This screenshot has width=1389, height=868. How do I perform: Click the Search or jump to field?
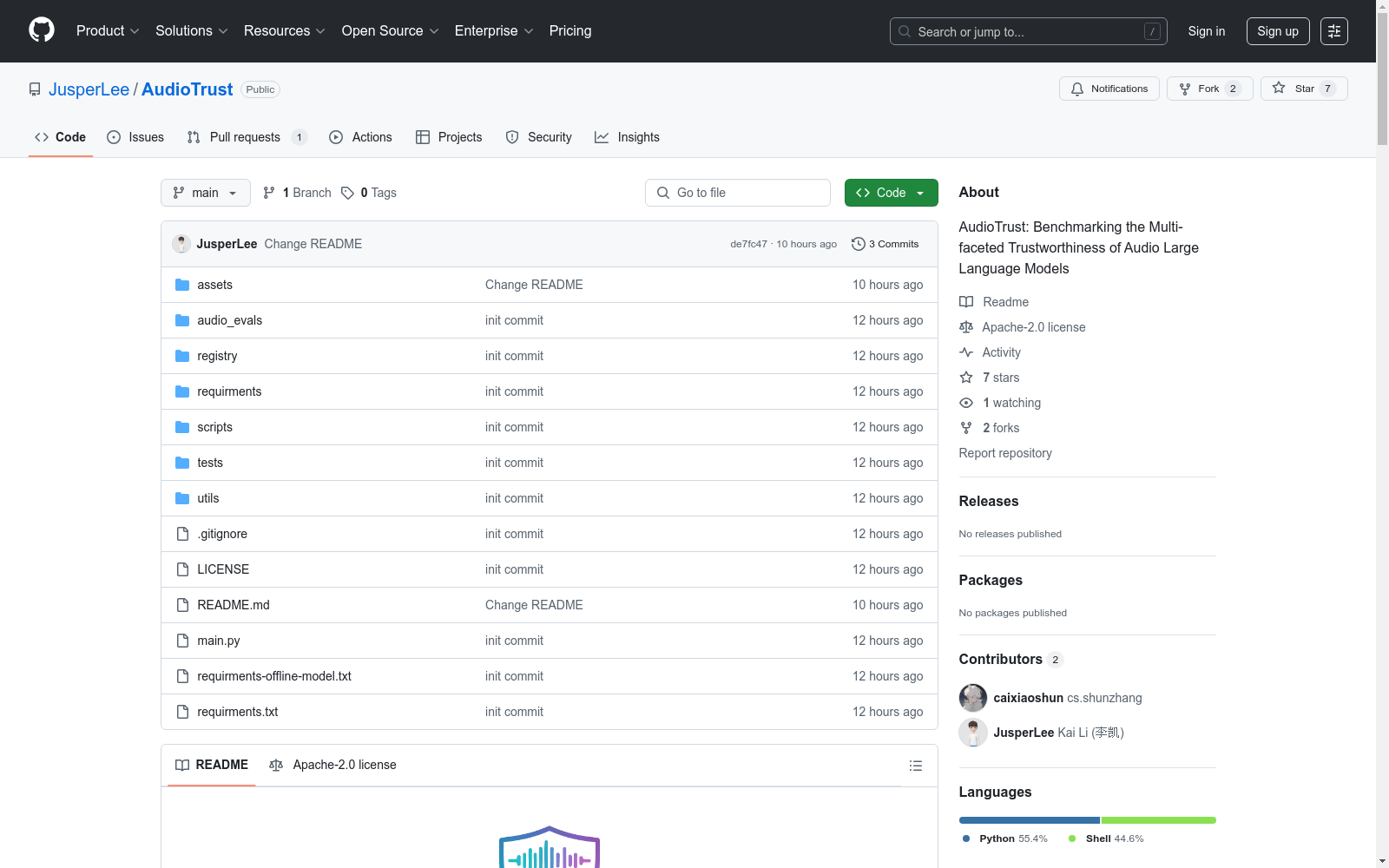coord(1029,31)
